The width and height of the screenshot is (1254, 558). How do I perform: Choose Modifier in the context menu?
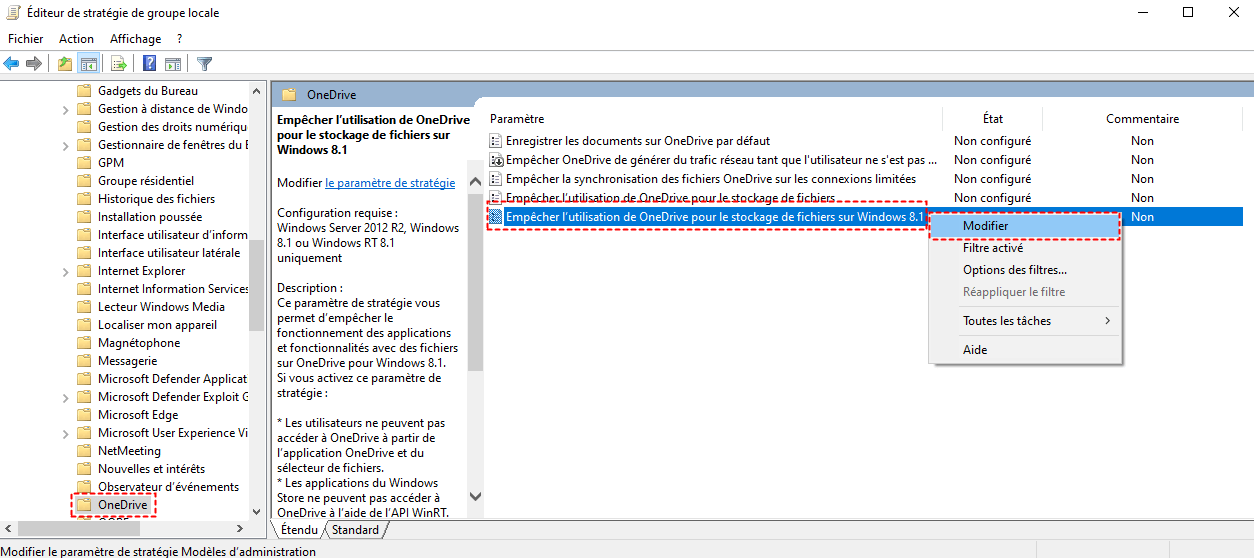pos(1025,226)
